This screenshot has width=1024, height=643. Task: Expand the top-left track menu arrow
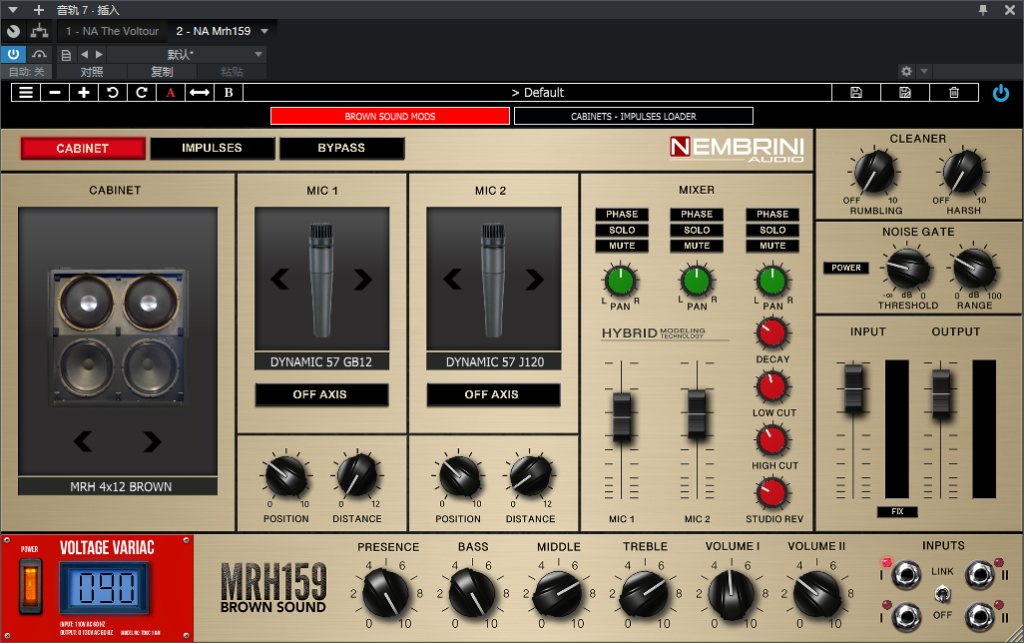(x=12, y=10)
